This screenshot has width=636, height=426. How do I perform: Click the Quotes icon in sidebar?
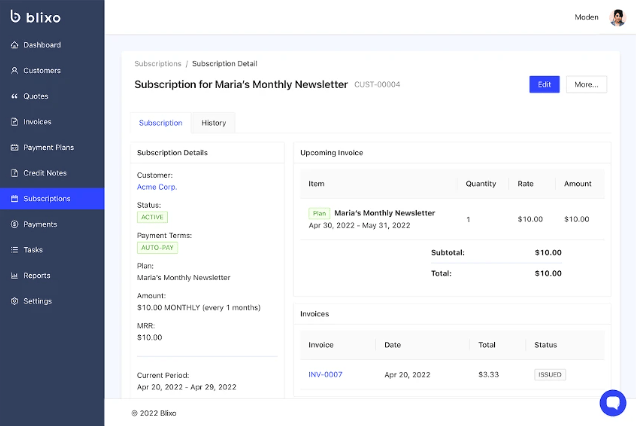[x=14, y=96]
